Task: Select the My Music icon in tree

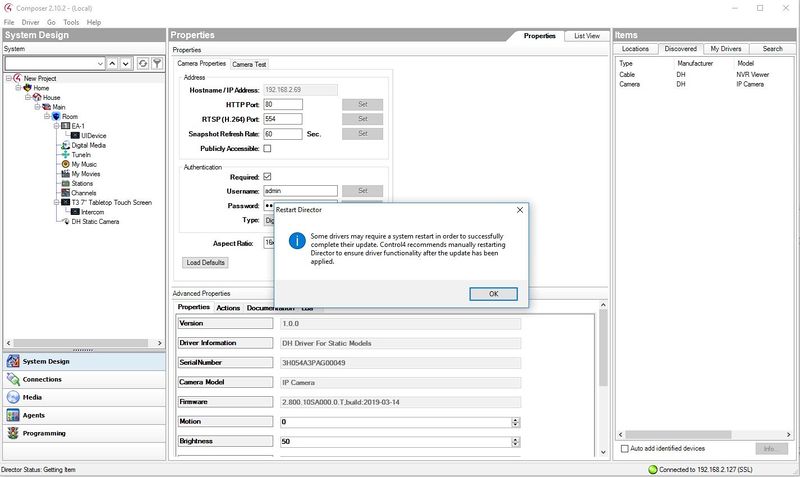Action: [x=66, y=164]
